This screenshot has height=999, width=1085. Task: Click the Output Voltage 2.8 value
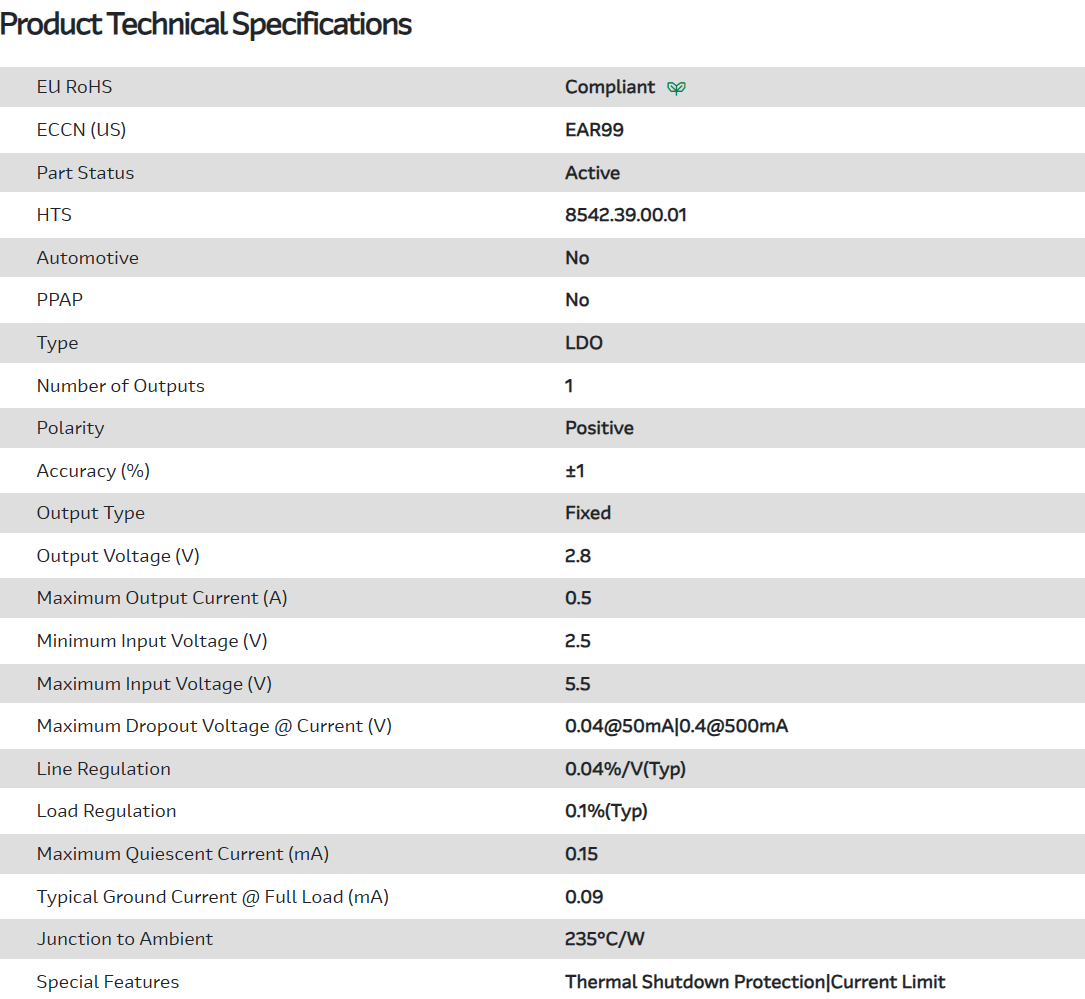(578, 556)
